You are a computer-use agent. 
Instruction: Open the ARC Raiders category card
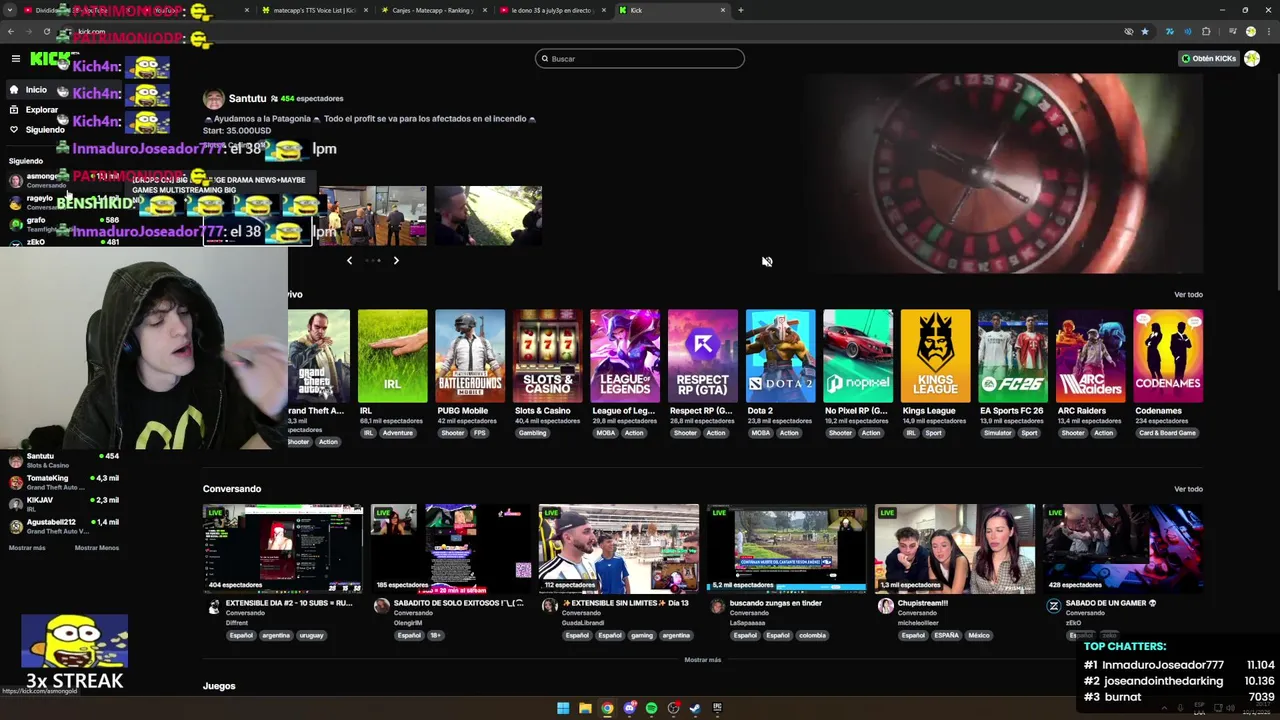click(1090, 356)
